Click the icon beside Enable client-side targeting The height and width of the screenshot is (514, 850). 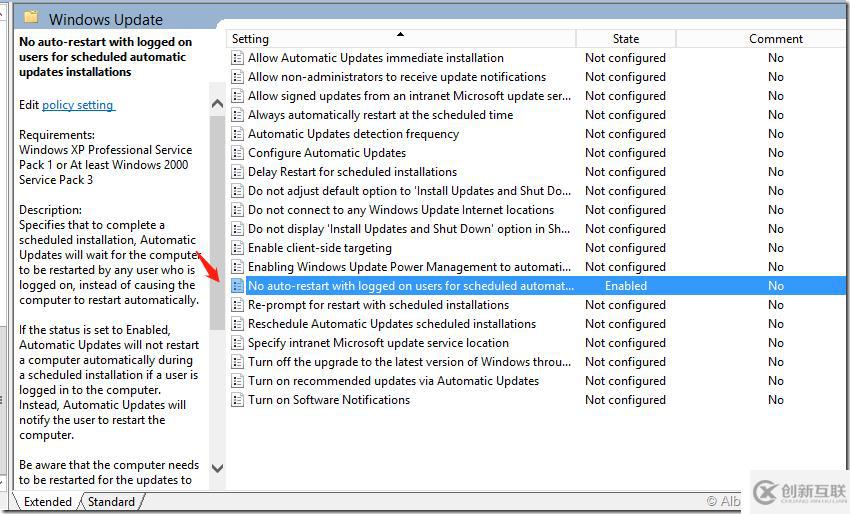237,248
